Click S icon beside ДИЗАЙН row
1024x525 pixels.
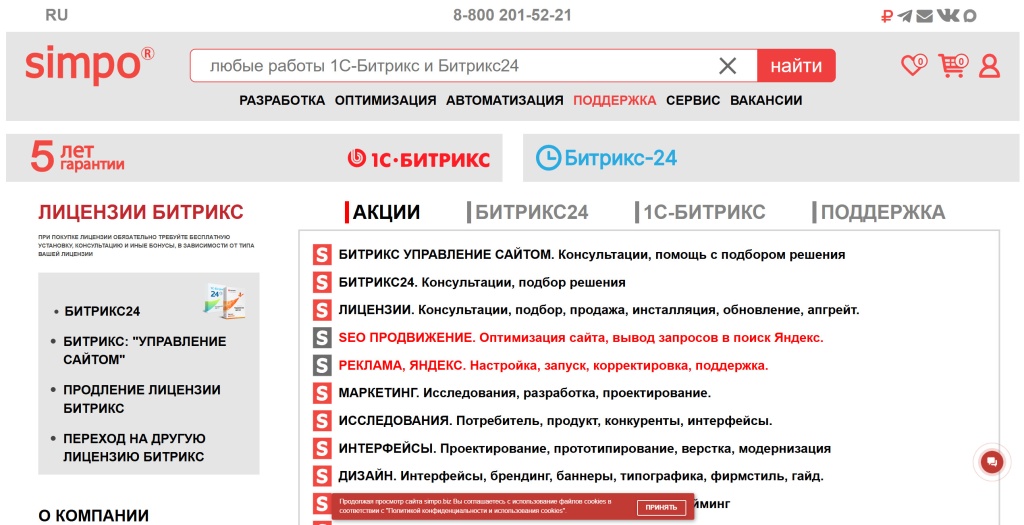(x=322, y=476)
